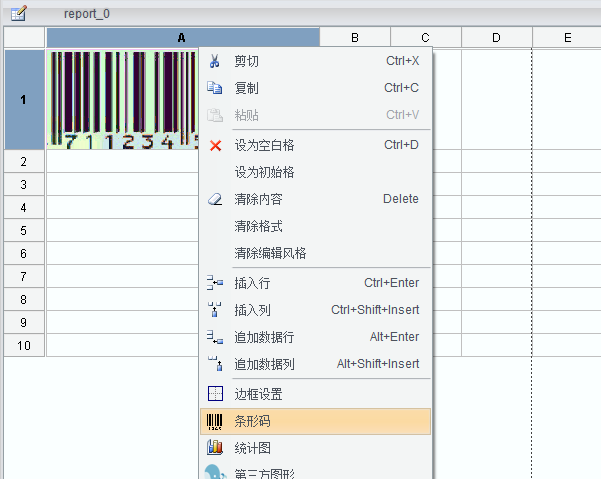Screen dimensions: 601x479
Task: Choose 追加数据列 from the menu
Action: click(x=316, y=364)
